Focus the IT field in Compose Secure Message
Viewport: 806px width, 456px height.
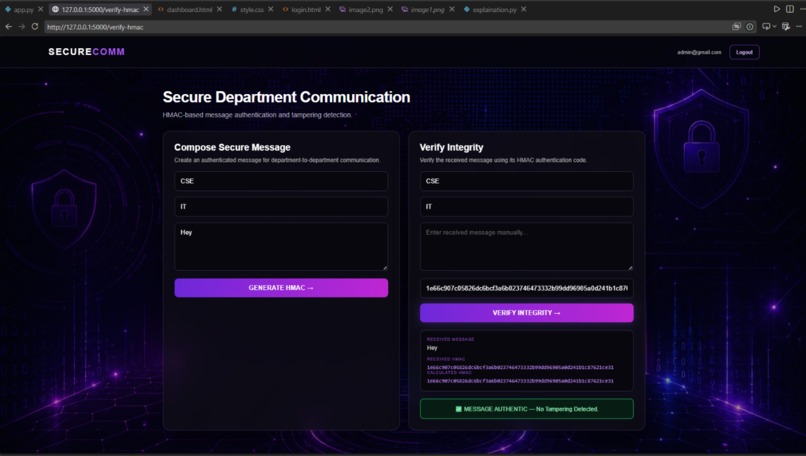coord(281,207)
